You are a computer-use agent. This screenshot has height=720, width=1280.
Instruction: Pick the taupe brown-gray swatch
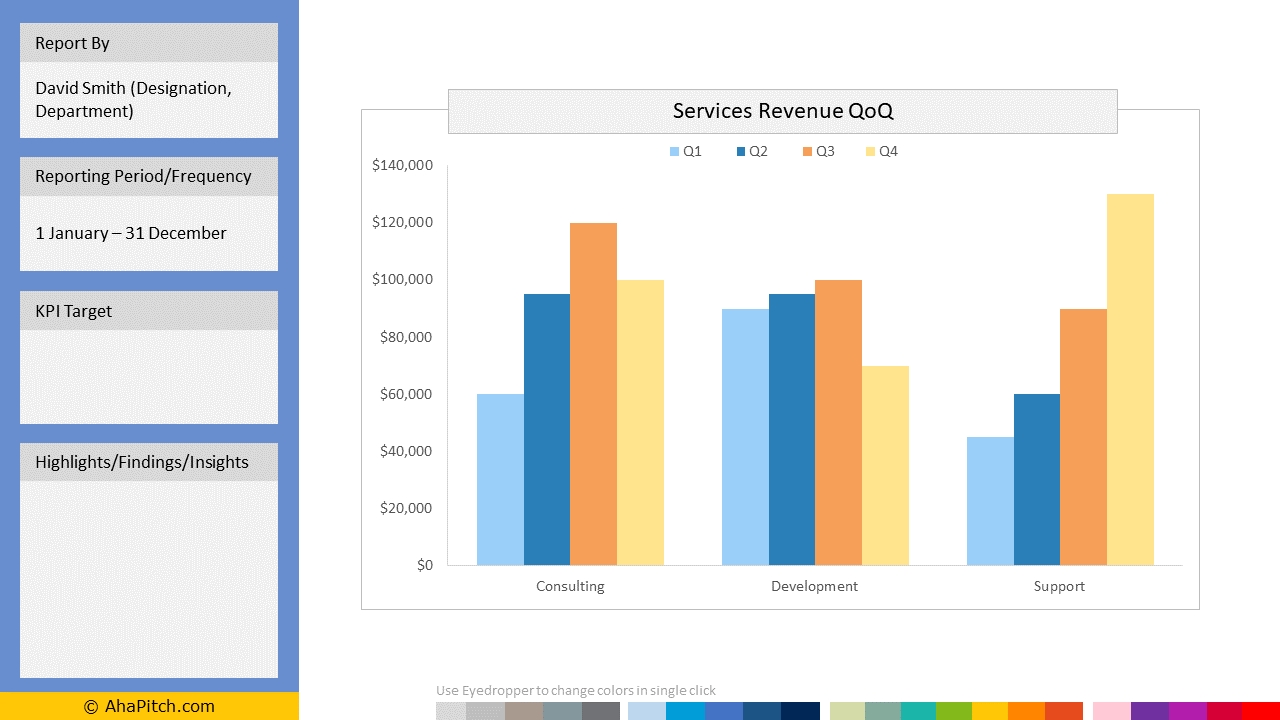point(524,711)
